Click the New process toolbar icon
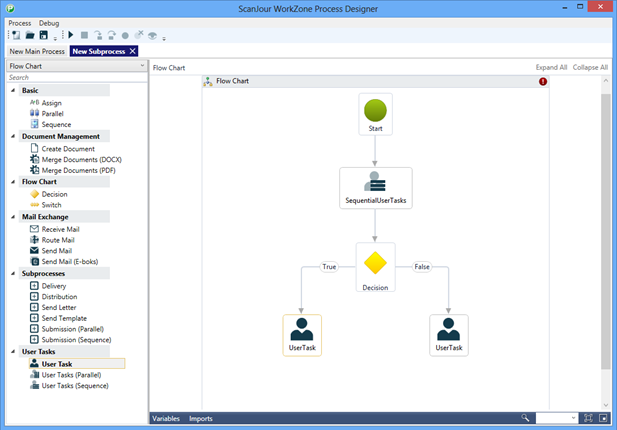 16,35
